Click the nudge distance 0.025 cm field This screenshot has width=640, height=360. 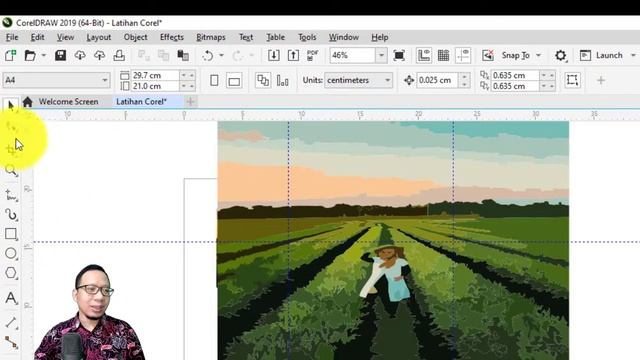pos(437,80)
